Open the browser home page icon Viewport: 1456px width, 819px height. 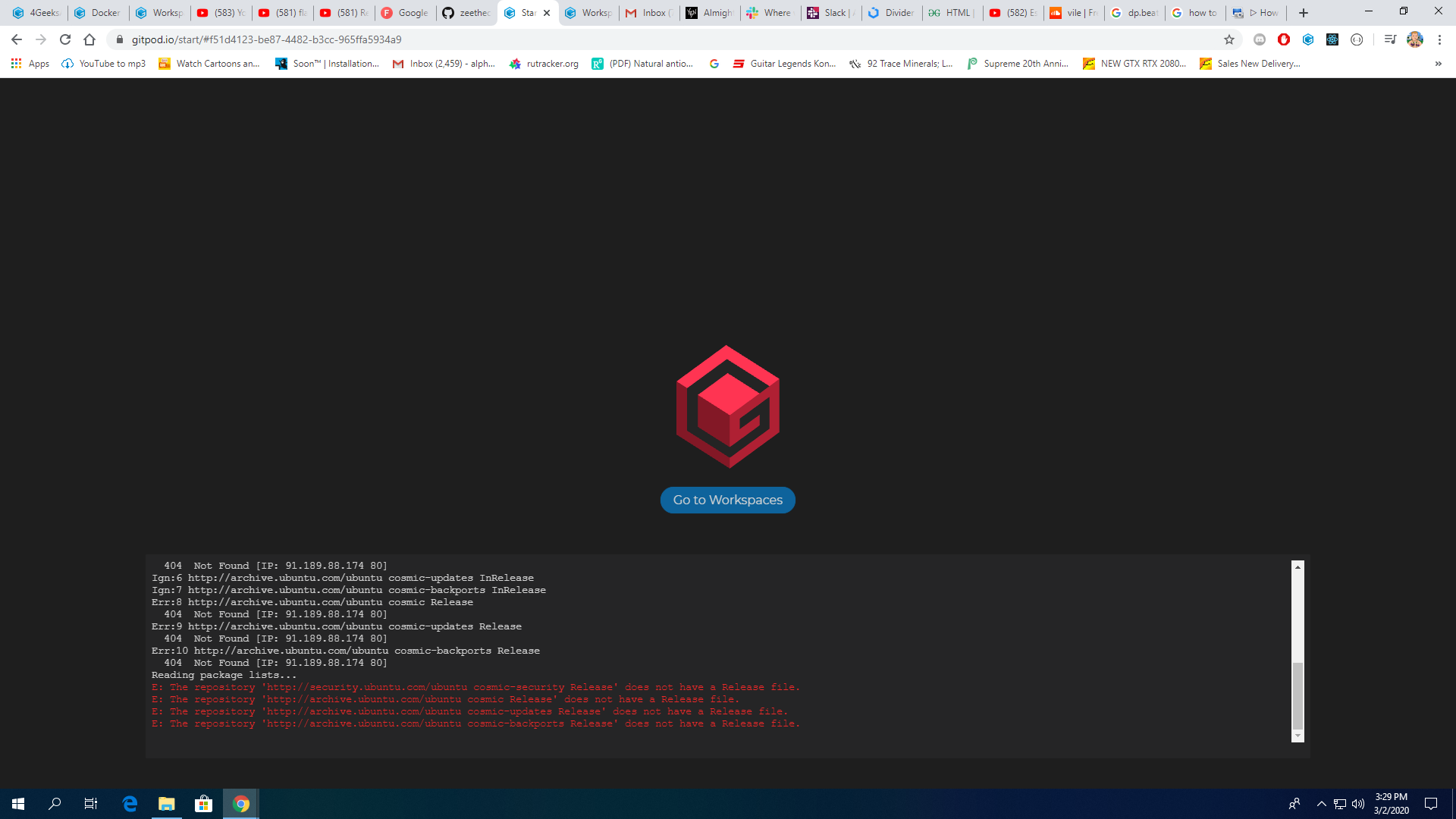pyautogui.click(x=89, y=39)
